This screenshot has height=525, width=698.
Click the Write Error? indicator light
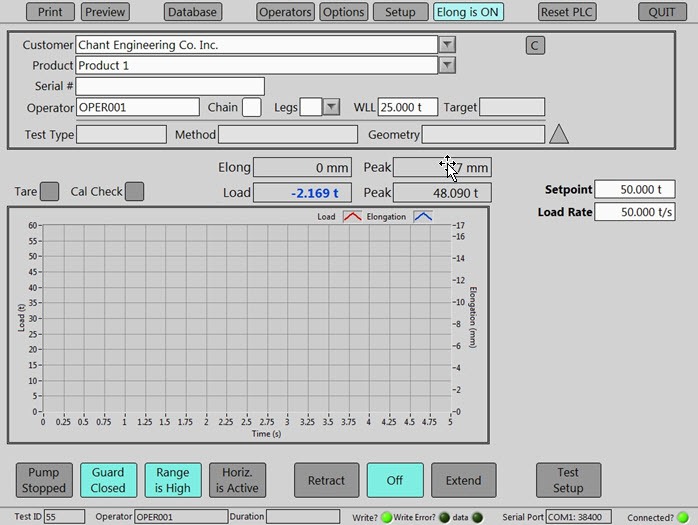[444, 517]
